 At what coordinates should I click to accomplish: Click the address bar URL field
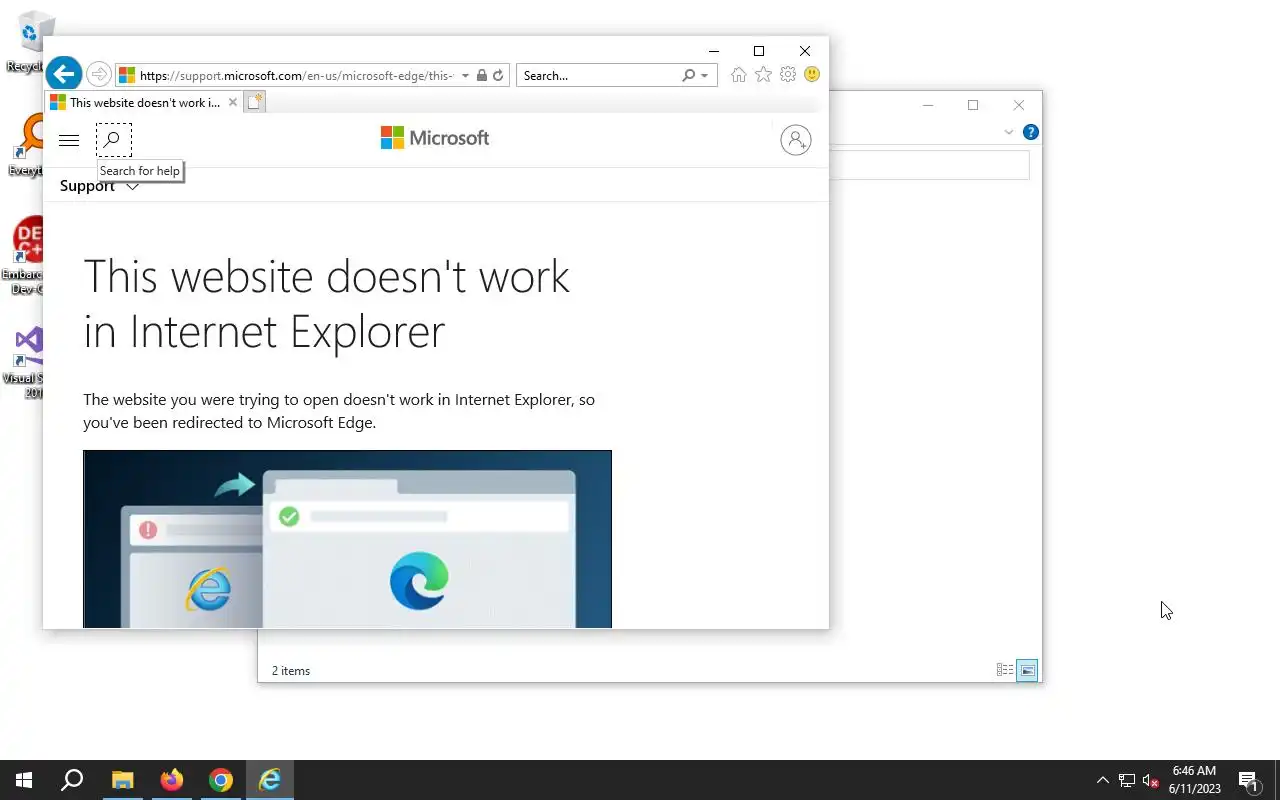coord(295,76)
